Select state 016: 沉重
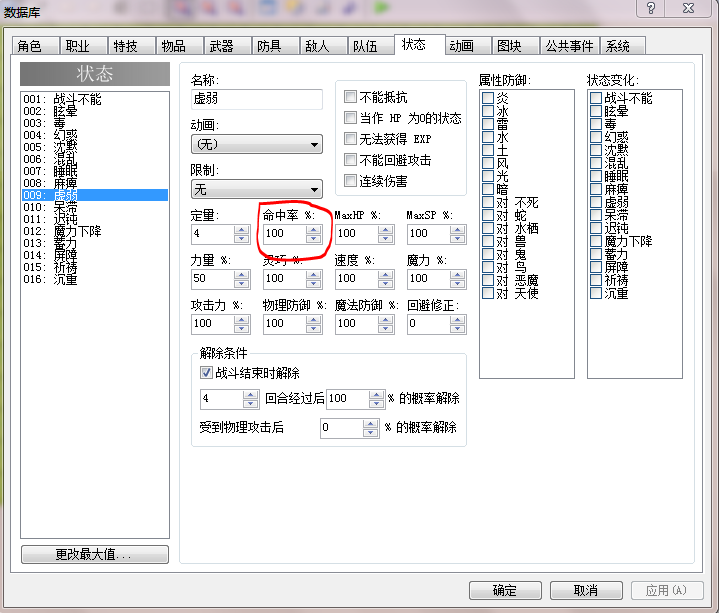The image size is (719, 613). [x=95, y=279]
